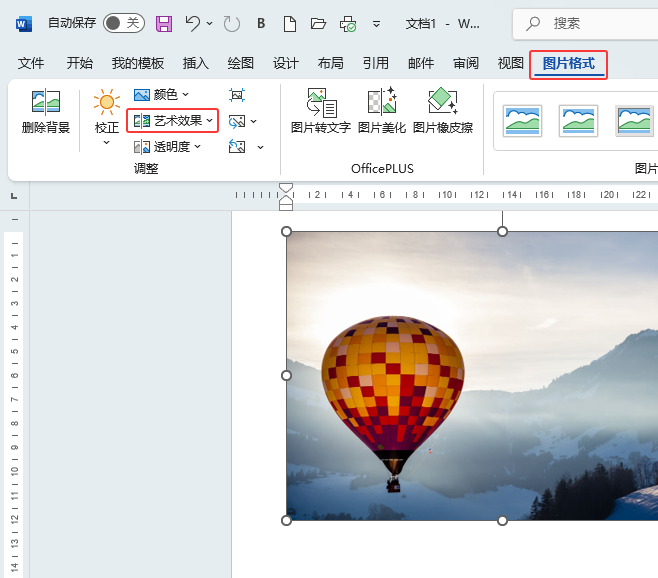Select the 设计 (Design) tab
The width and height of the screenshot is (658, 578).
pos(286,63)
